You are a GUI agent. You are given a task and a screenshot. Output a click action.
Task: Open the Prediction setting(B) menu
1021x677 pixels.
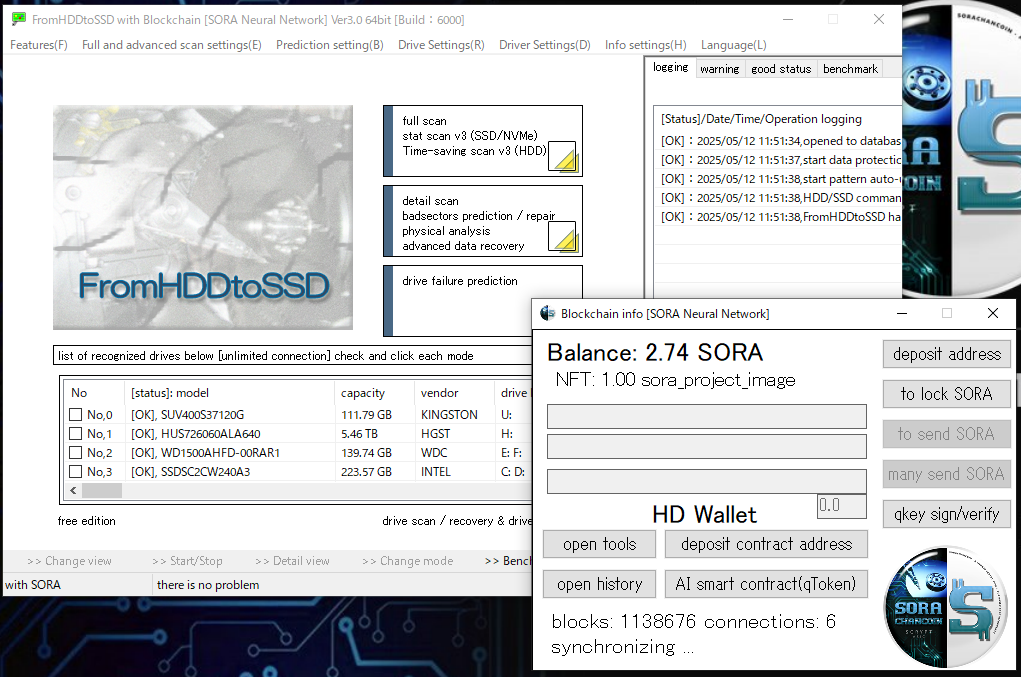(x=329, y=45)
